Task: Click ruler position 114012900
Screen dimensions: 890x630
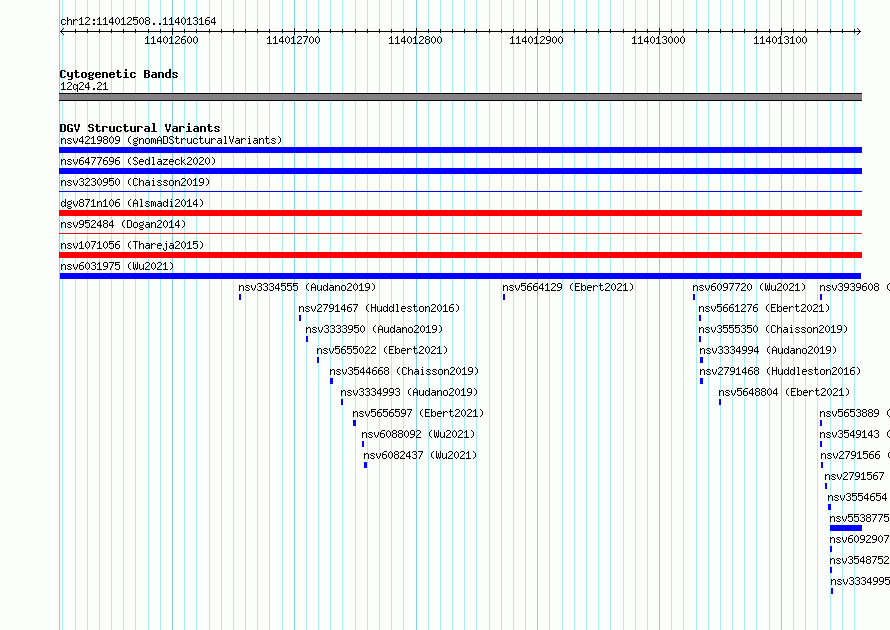Action: pos(536,40)
